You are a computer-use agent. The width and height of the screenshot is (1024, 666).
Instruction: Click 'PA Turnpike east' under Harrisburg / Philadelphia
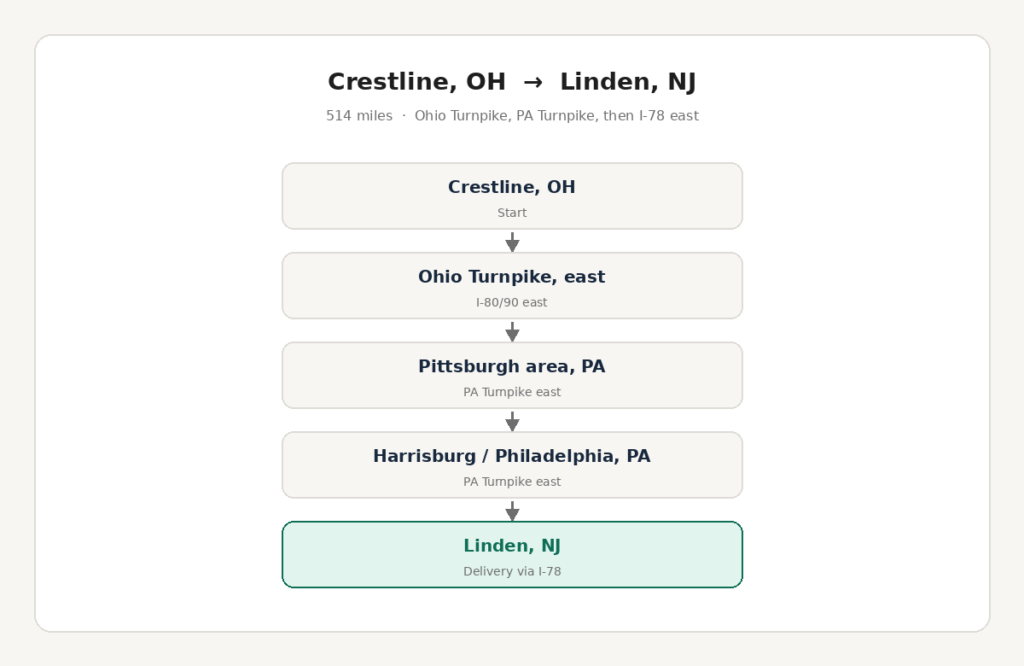click(512, 481)
